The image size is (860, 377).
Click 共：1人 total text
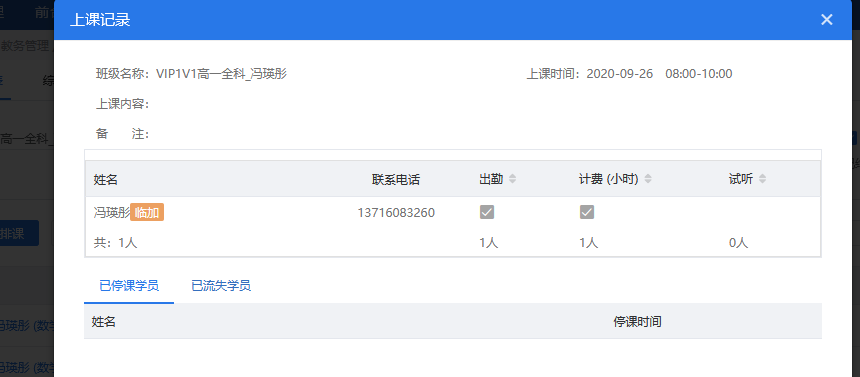tap(116, 243)
